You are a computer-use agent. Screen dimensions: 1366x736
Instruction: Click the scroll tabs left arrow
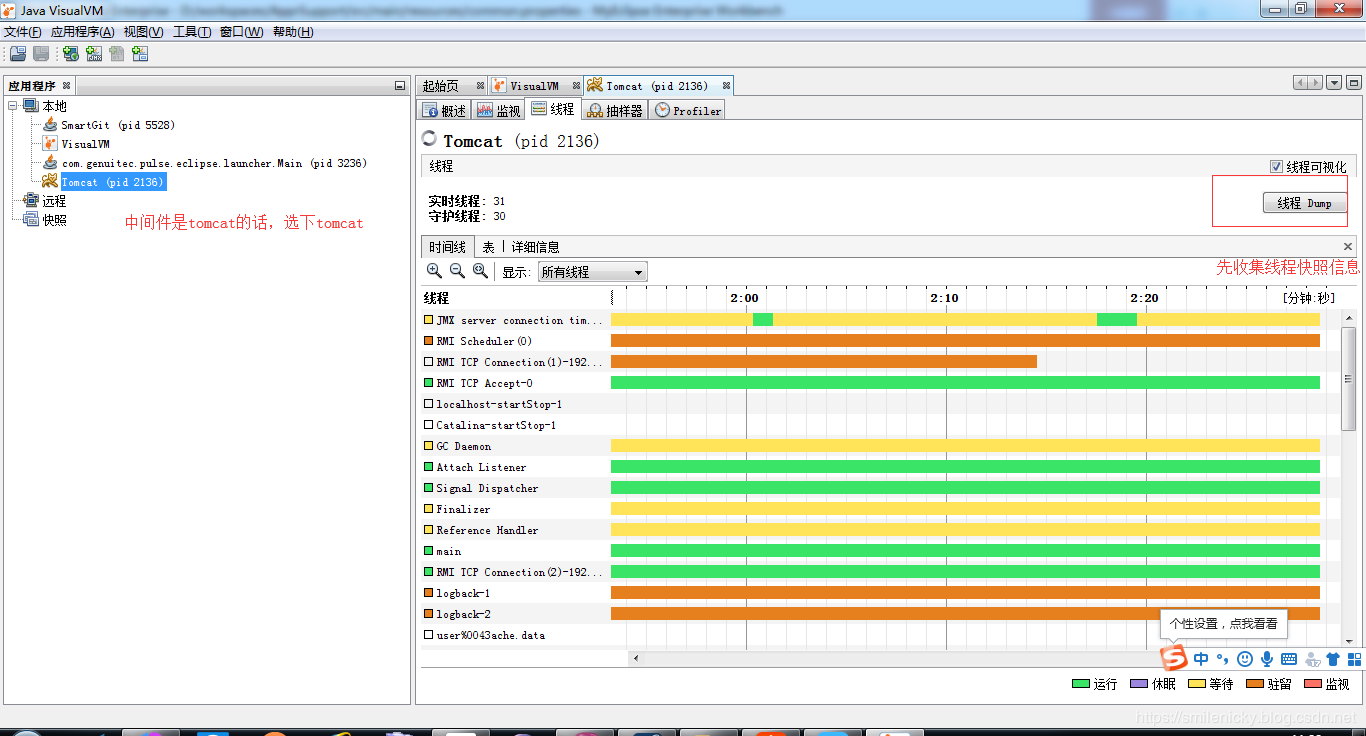point(1300,83)
